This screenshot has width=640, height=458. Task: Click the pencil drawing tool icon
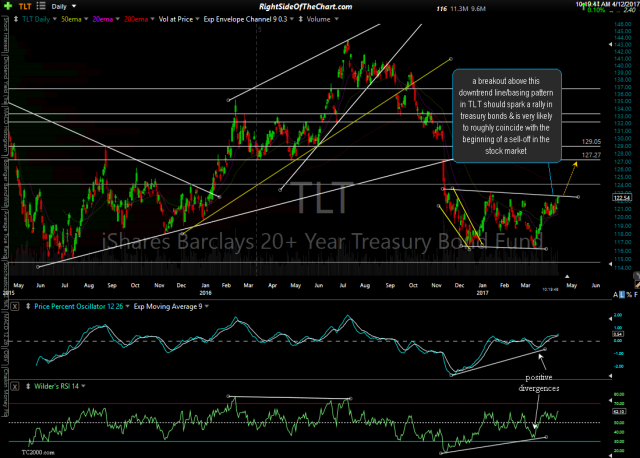[x=636, y=285]
